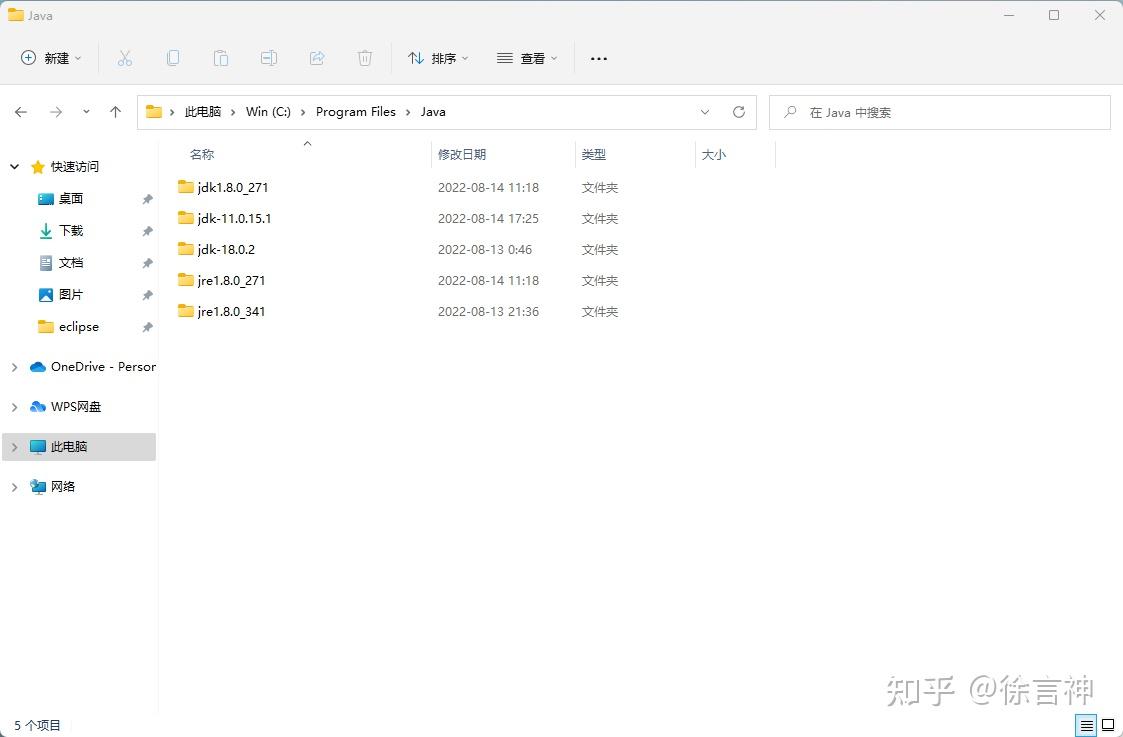
Task: Expand the OneDrive - Personal sidebar entry
Action: [13, 367]
